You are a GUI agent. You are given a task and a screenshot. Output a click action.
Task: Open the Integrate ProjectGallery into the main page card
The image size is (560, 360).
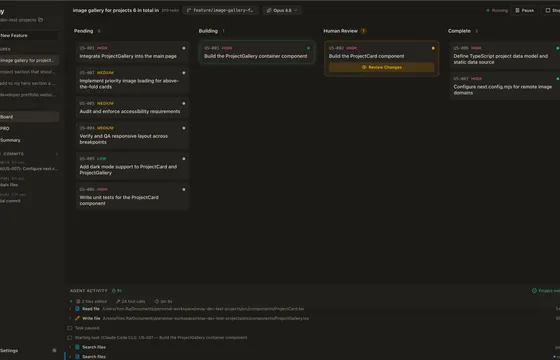tap(132, 52)
